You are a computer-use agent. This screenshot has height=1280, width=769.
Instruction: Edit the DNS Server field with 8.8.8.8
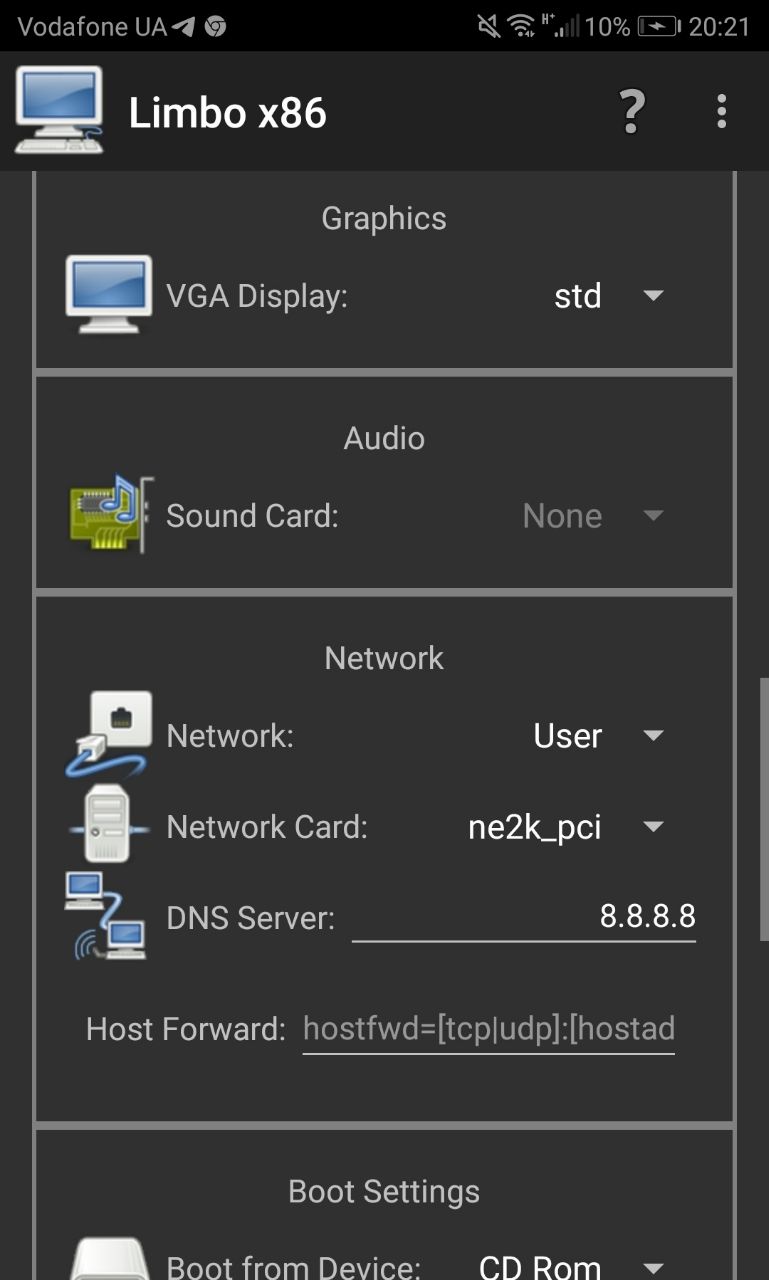[x=524, y=917]
